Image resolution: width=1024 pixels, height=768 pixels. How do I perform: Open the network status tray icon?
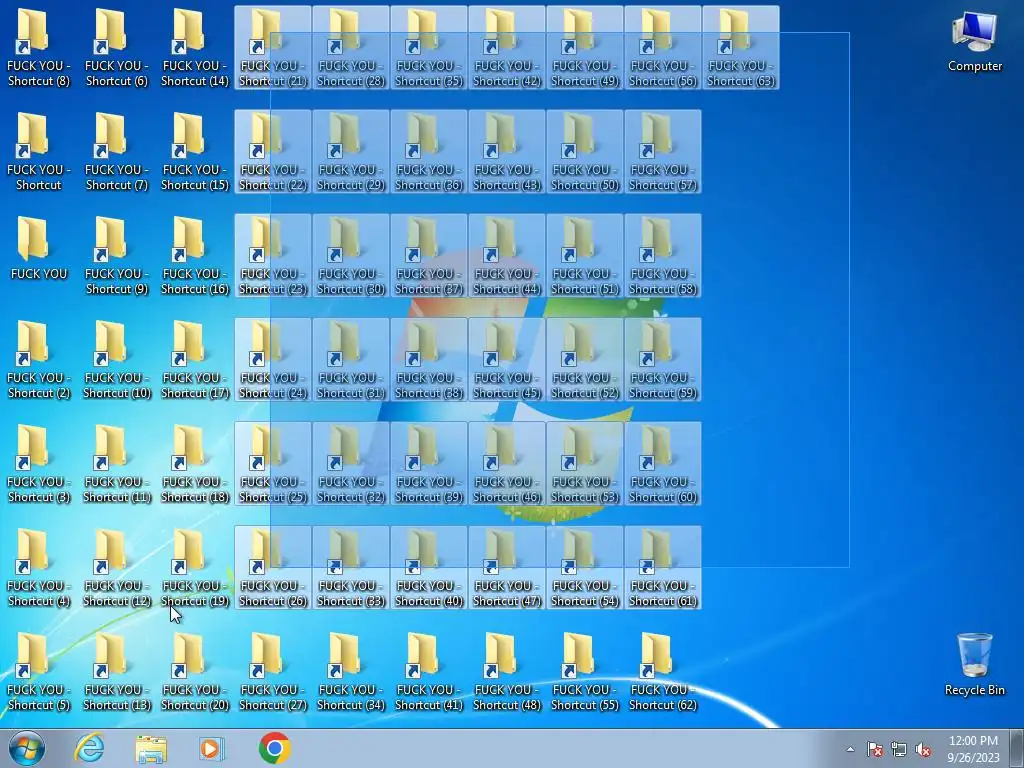point(899,749)
